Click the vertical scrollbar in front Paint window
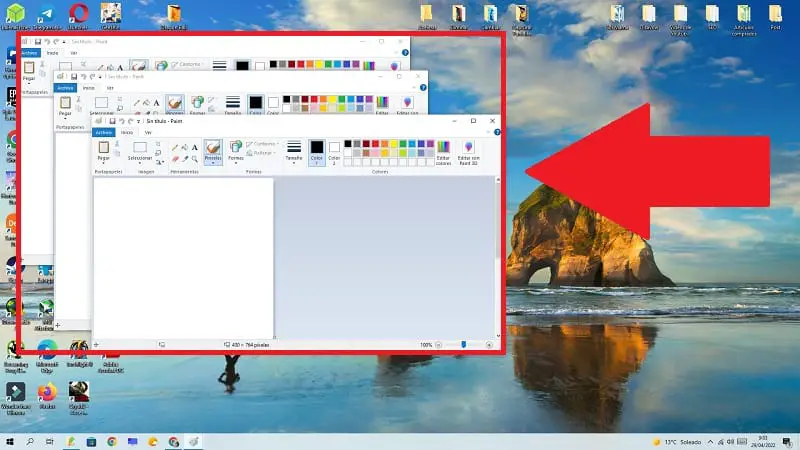 (x=498, y=258)
